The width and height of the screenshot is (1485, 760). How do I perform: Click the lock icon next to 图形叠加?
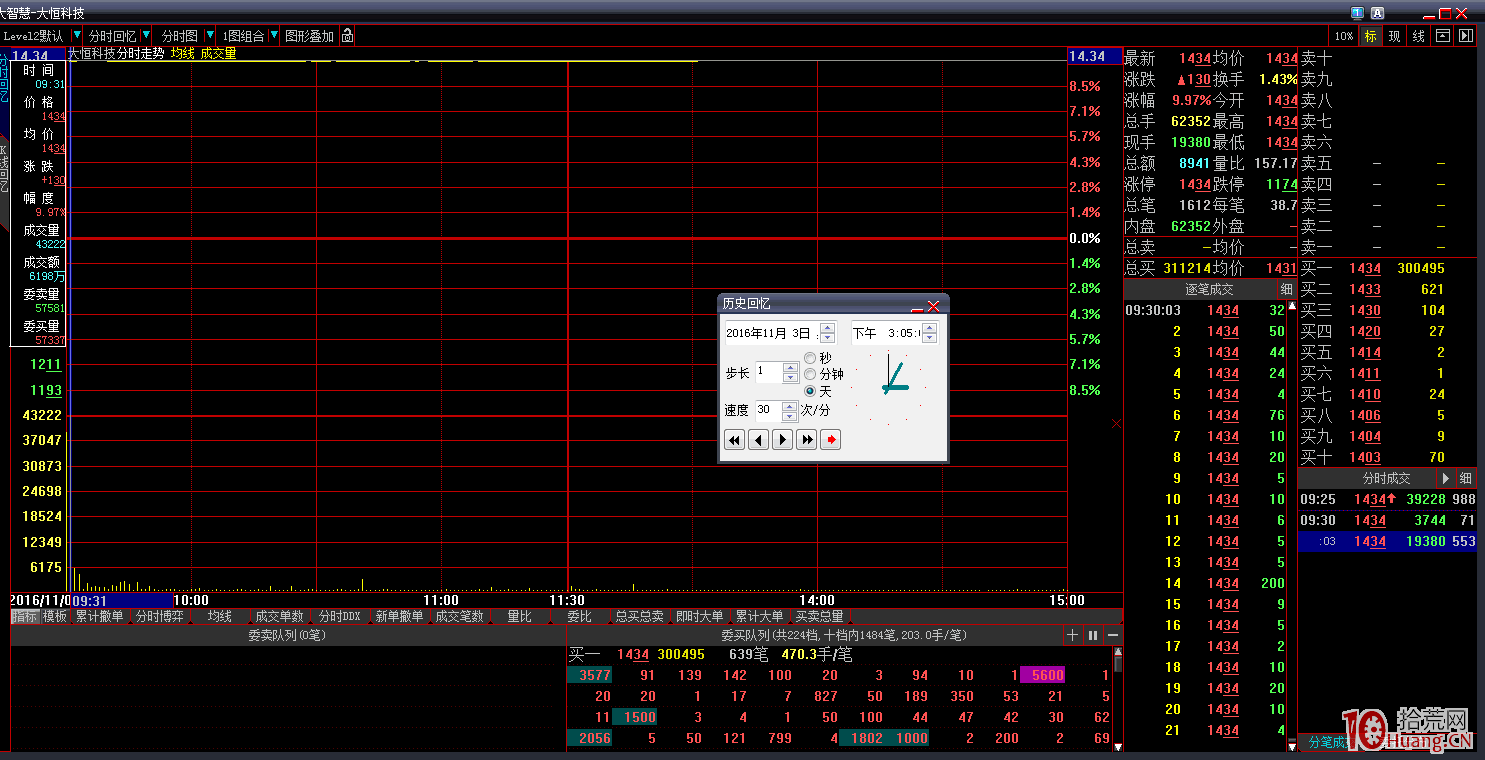pyautogui.click(x=347, y=36)
